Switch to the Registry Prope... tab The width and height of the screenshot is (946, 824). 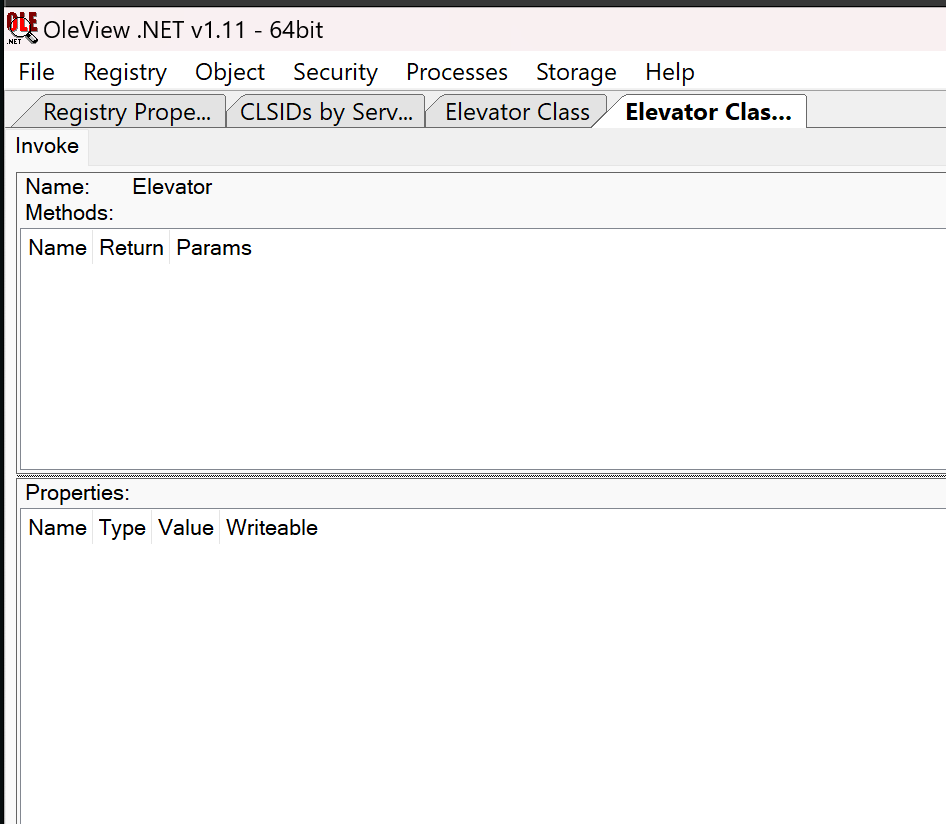click(x=126, y=112)
